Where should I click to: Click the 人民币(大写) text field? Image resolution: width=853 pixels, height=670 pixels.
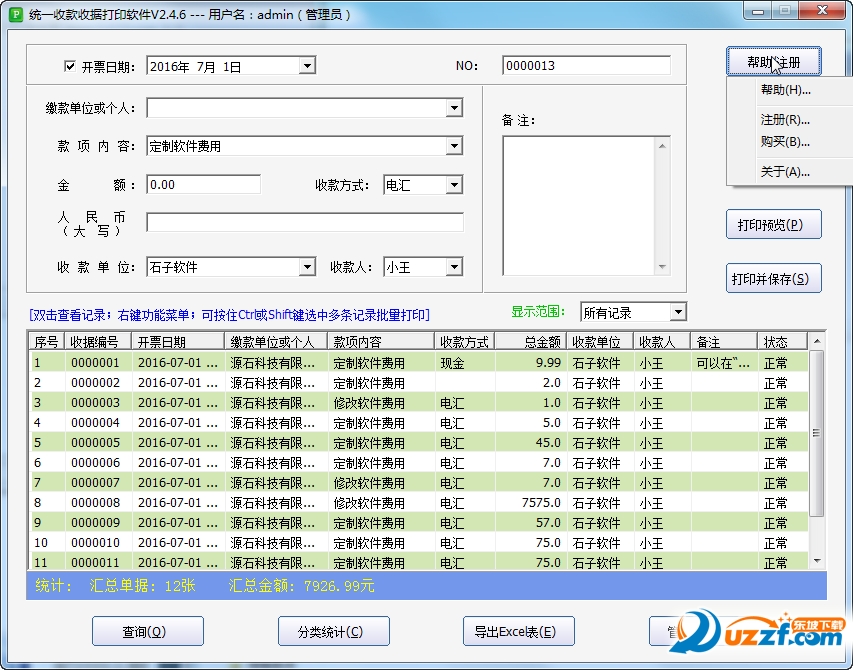click(305, 222)
